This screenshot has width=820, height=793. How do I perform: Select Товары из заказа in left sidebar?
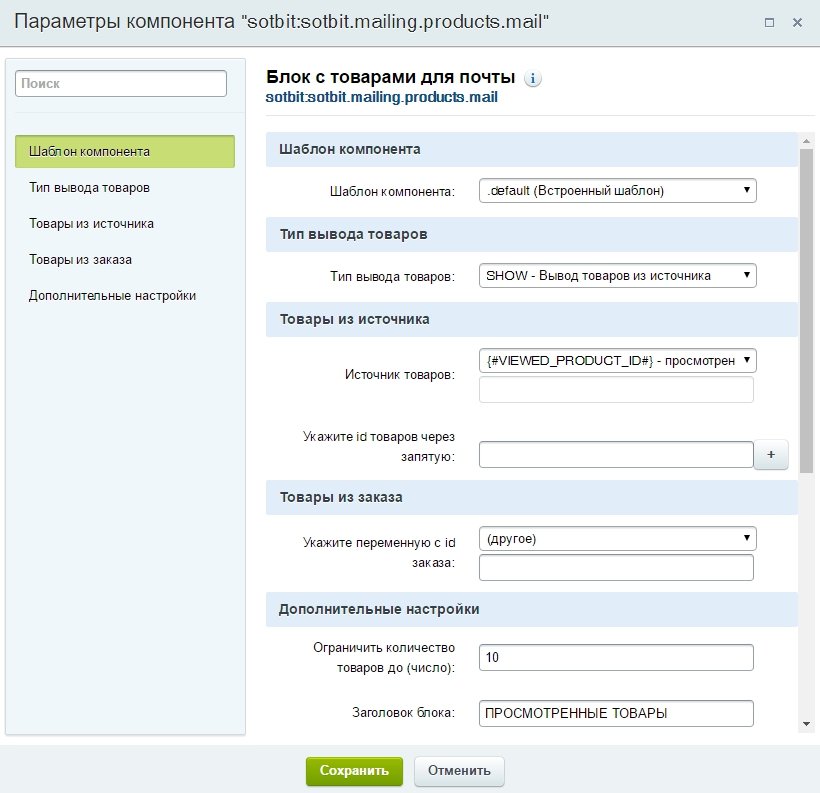[81, 260]
